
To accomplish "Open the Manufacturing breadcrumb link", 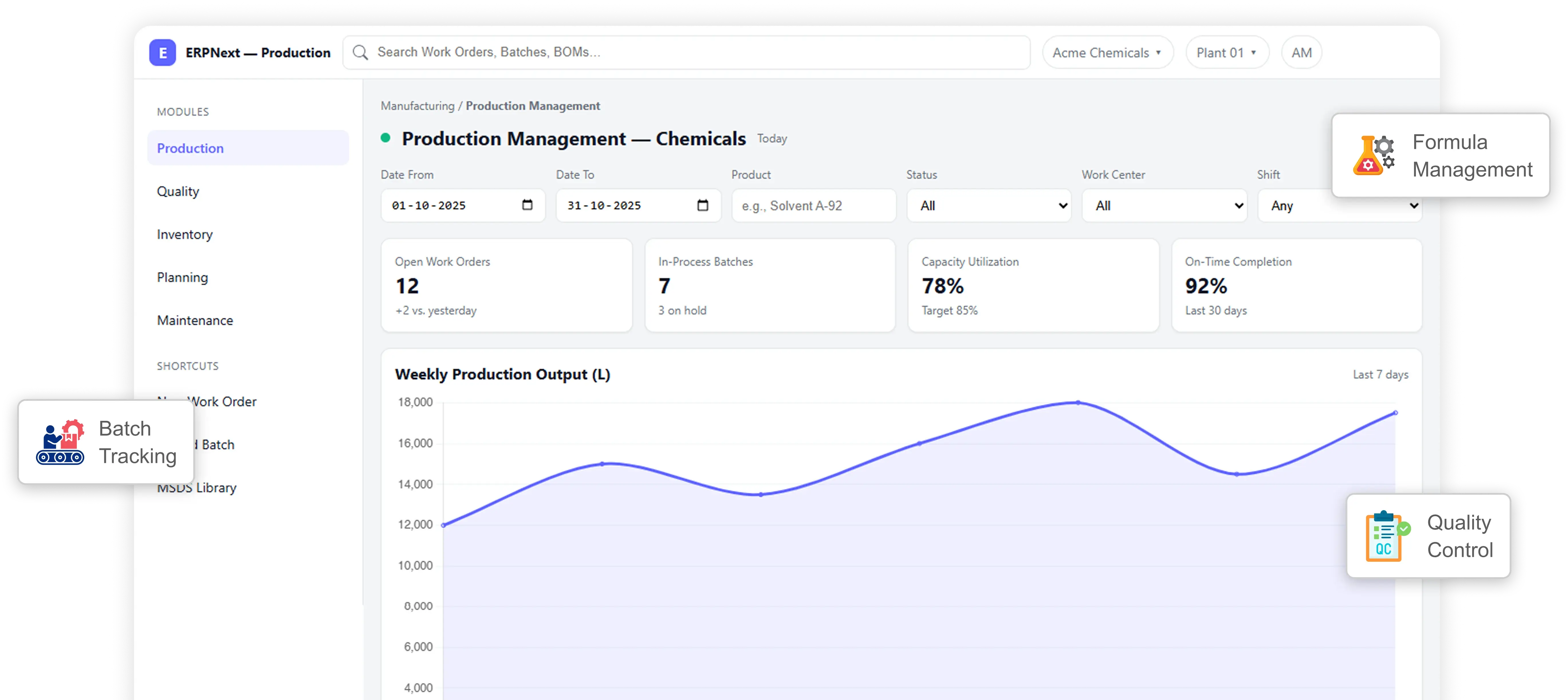I will click(418, 105).
